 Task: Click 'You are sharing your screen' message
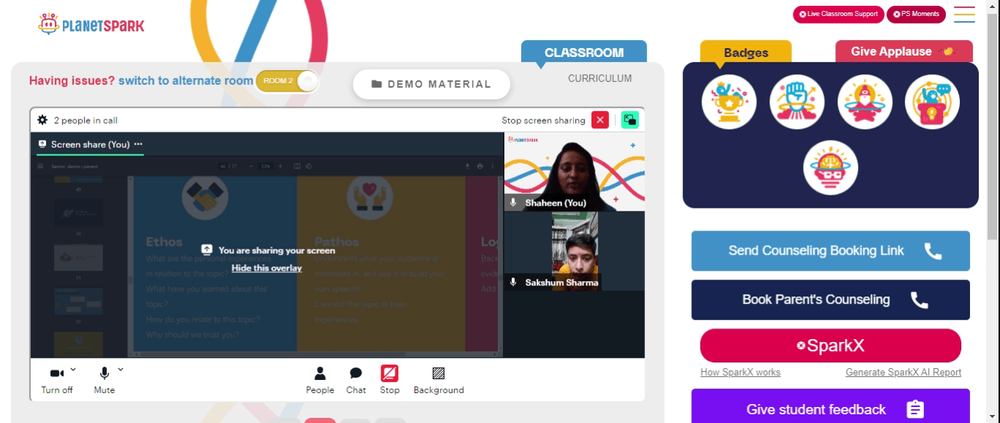tap(277, 251)
